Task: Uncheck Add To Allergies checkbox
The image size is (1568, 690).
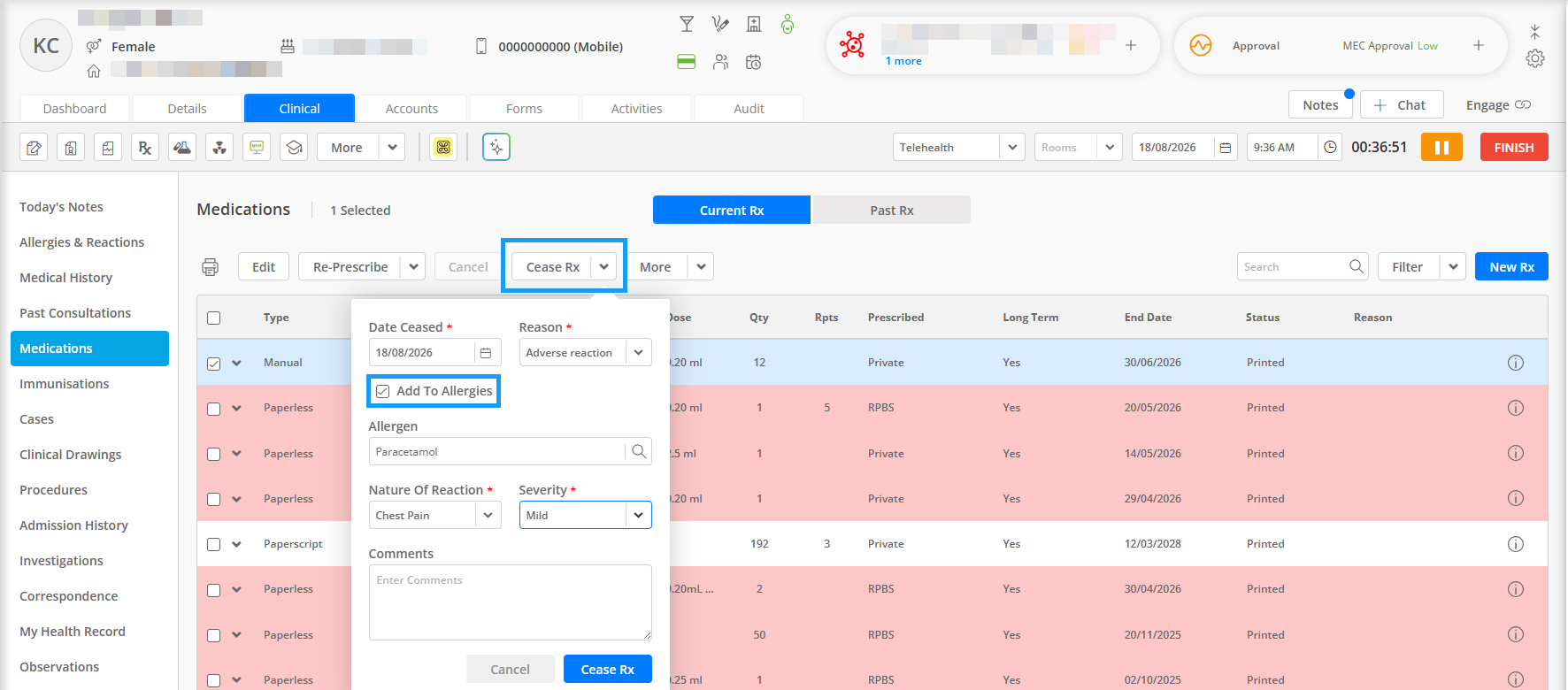Action: pyautogui.click(x=383, y=391)
